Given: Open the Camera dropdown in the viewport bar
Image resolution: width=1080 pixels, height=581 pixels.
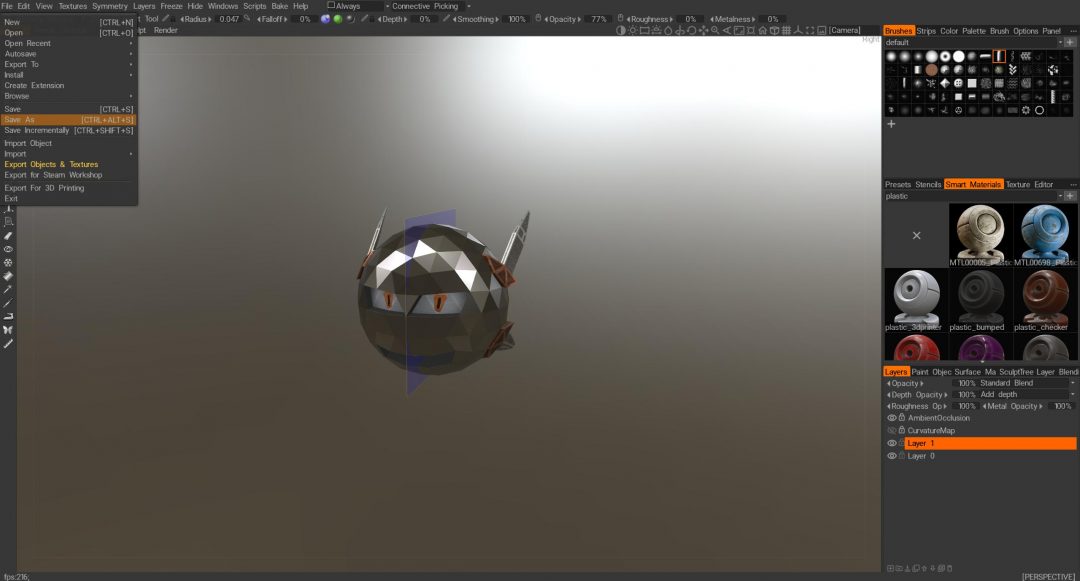Looking at the screenshot, I should (844, 30).
